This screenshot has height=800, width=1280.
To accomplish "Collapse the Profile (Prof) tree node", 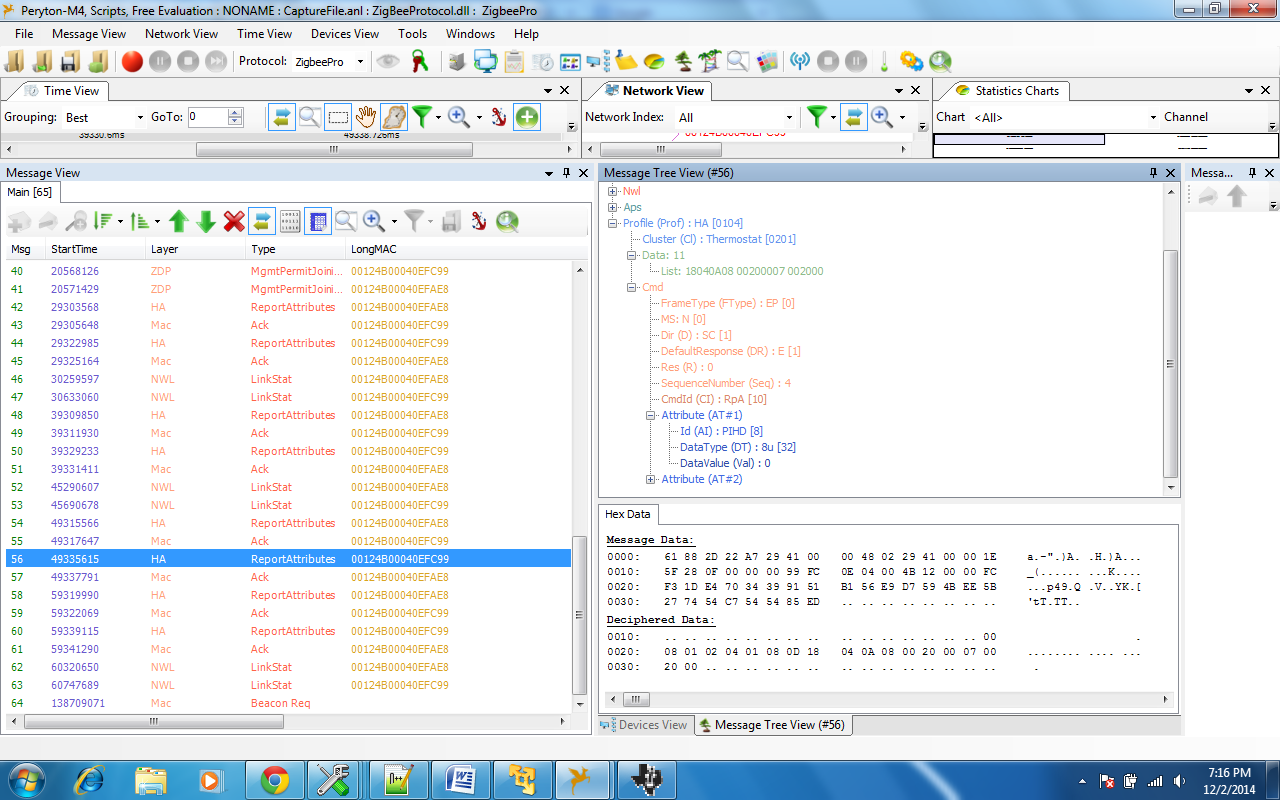I will click(613, 223).
